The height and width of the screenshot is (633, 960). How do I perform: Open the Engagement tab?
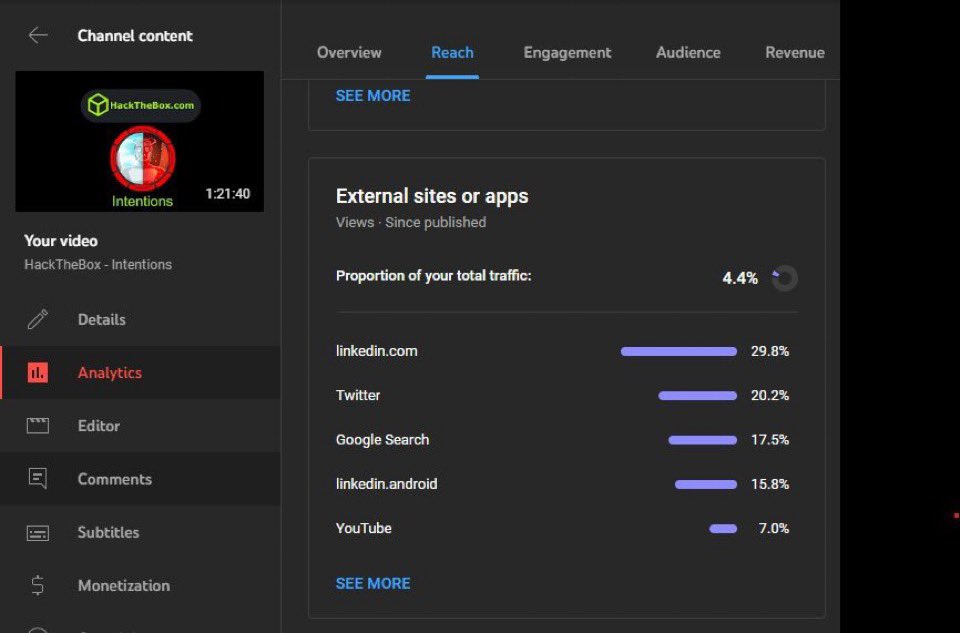tap(567, 53)
